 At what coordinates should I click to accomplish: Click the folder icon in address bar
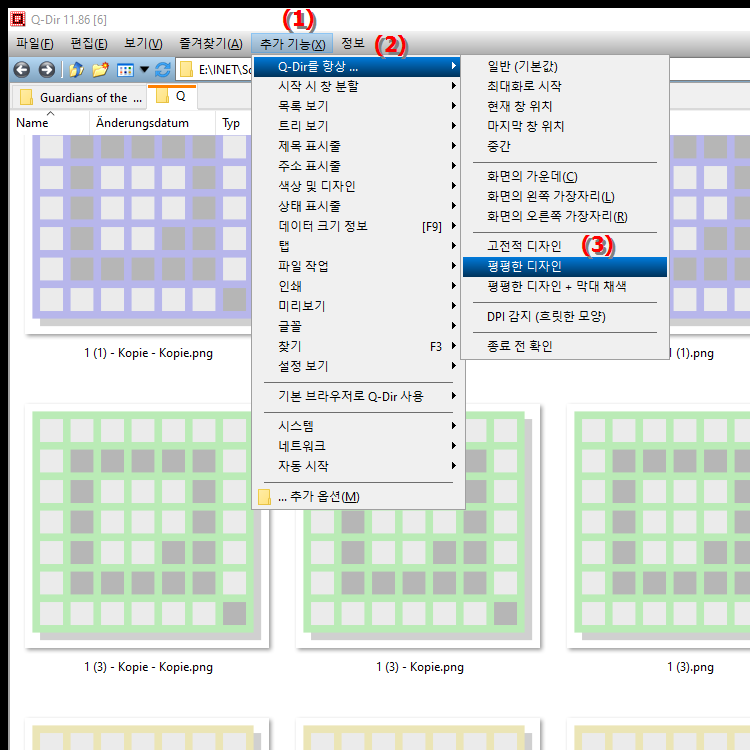point(186,70)
